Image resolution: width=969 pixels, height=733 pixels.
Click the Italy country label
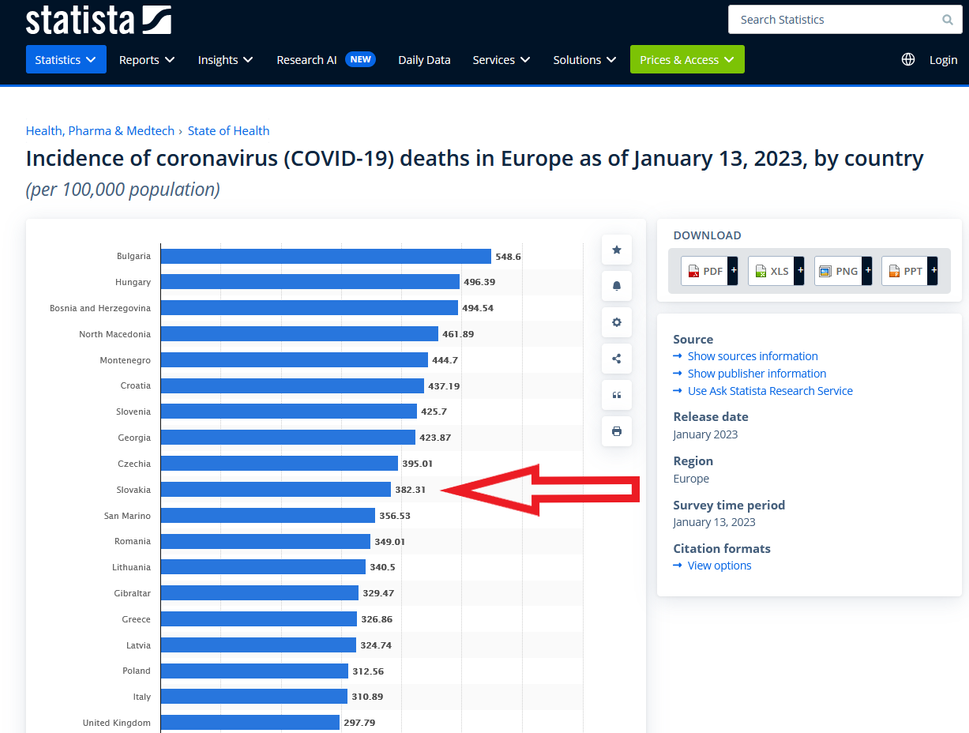142,697
